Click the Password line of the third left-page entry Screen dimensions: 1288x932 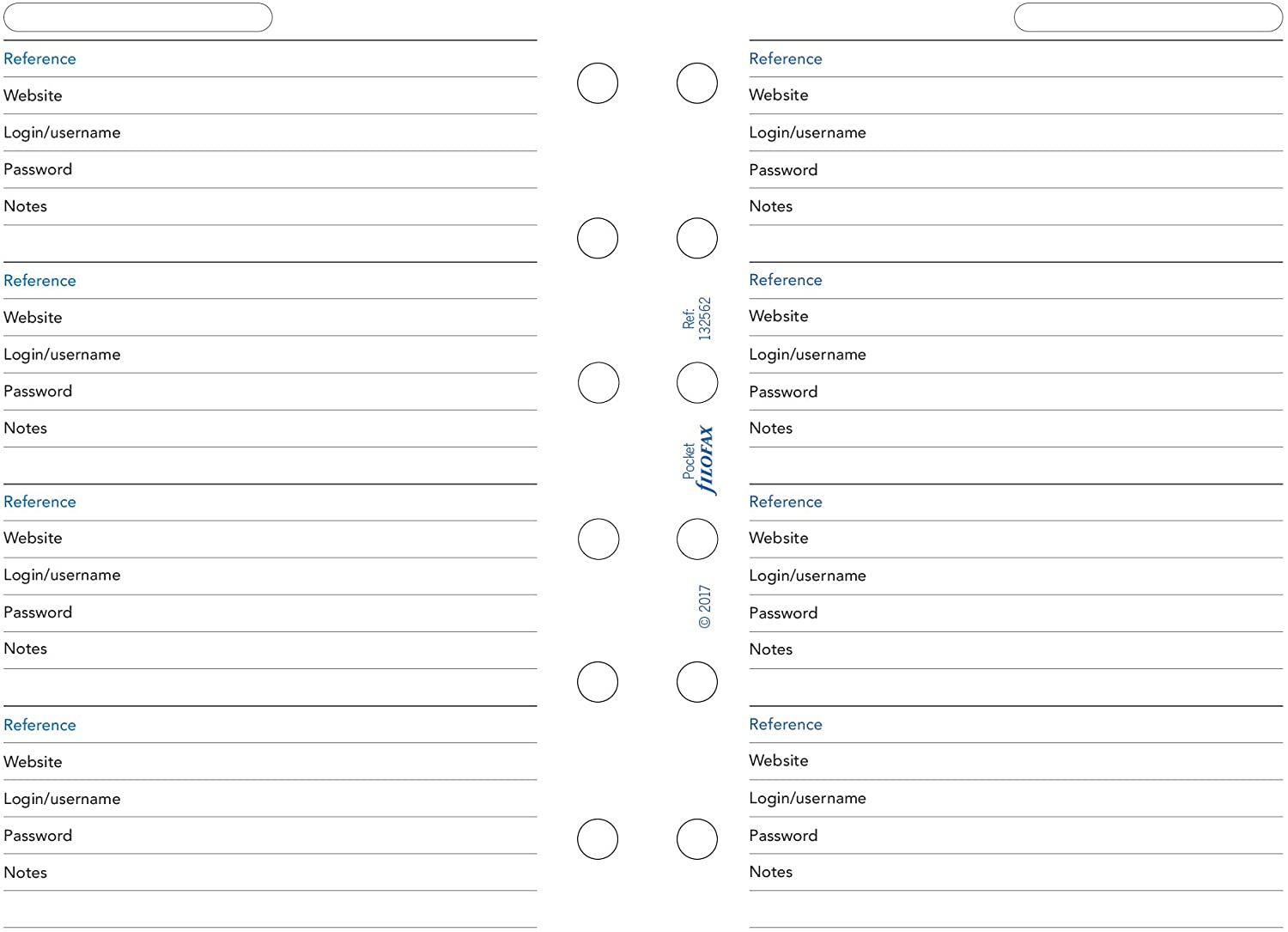pyautogui.click(x=270, y=612)
